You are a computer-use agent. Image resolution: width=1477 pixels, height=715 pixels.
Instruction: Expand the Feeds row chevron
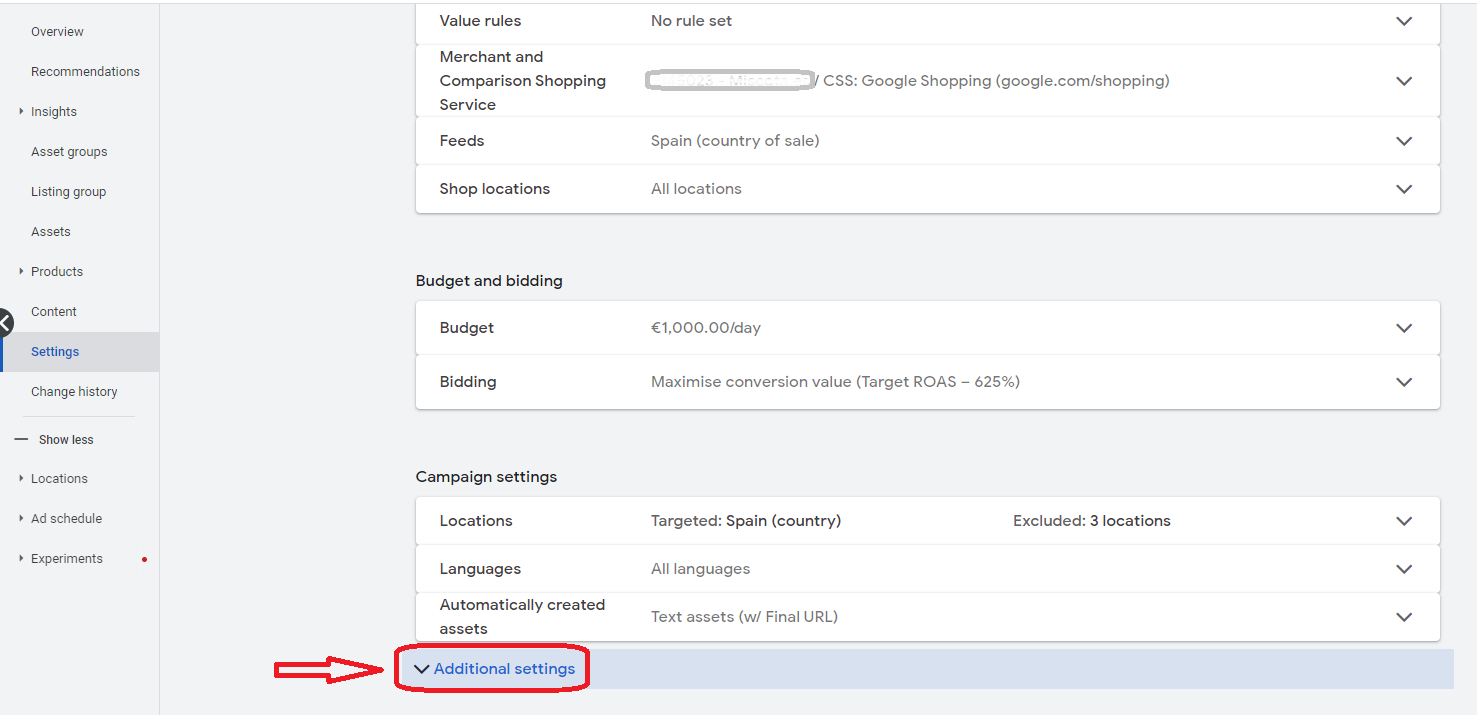(1404, 141)
